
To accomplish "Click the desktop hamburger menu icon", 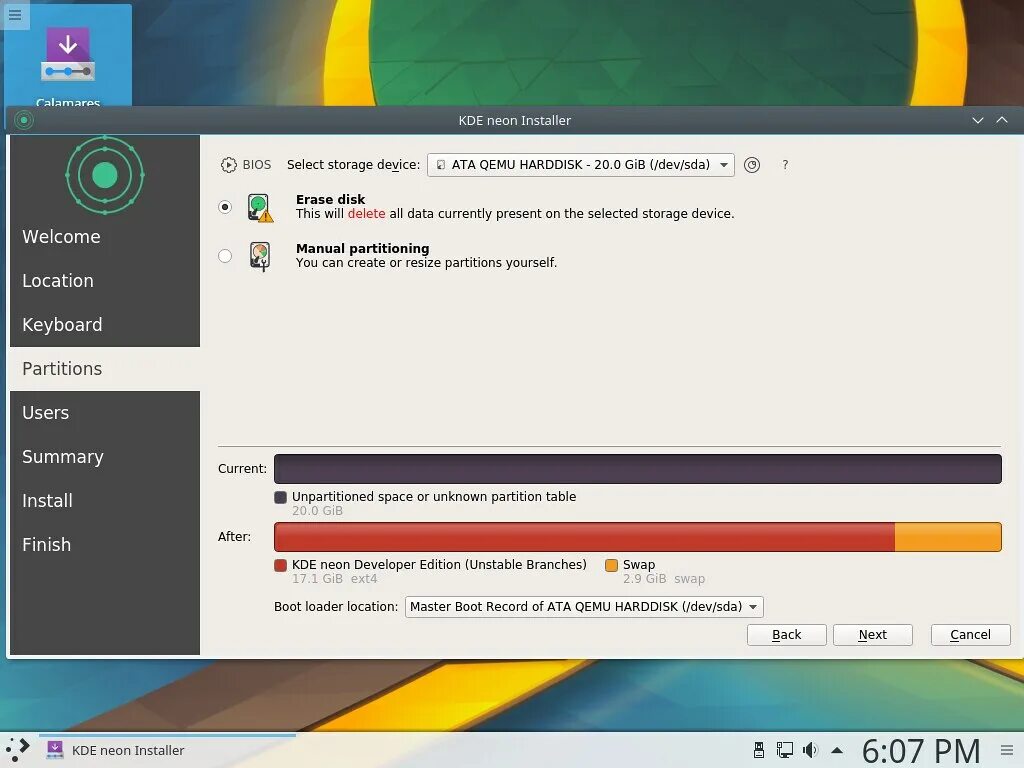I will [15, 14].
